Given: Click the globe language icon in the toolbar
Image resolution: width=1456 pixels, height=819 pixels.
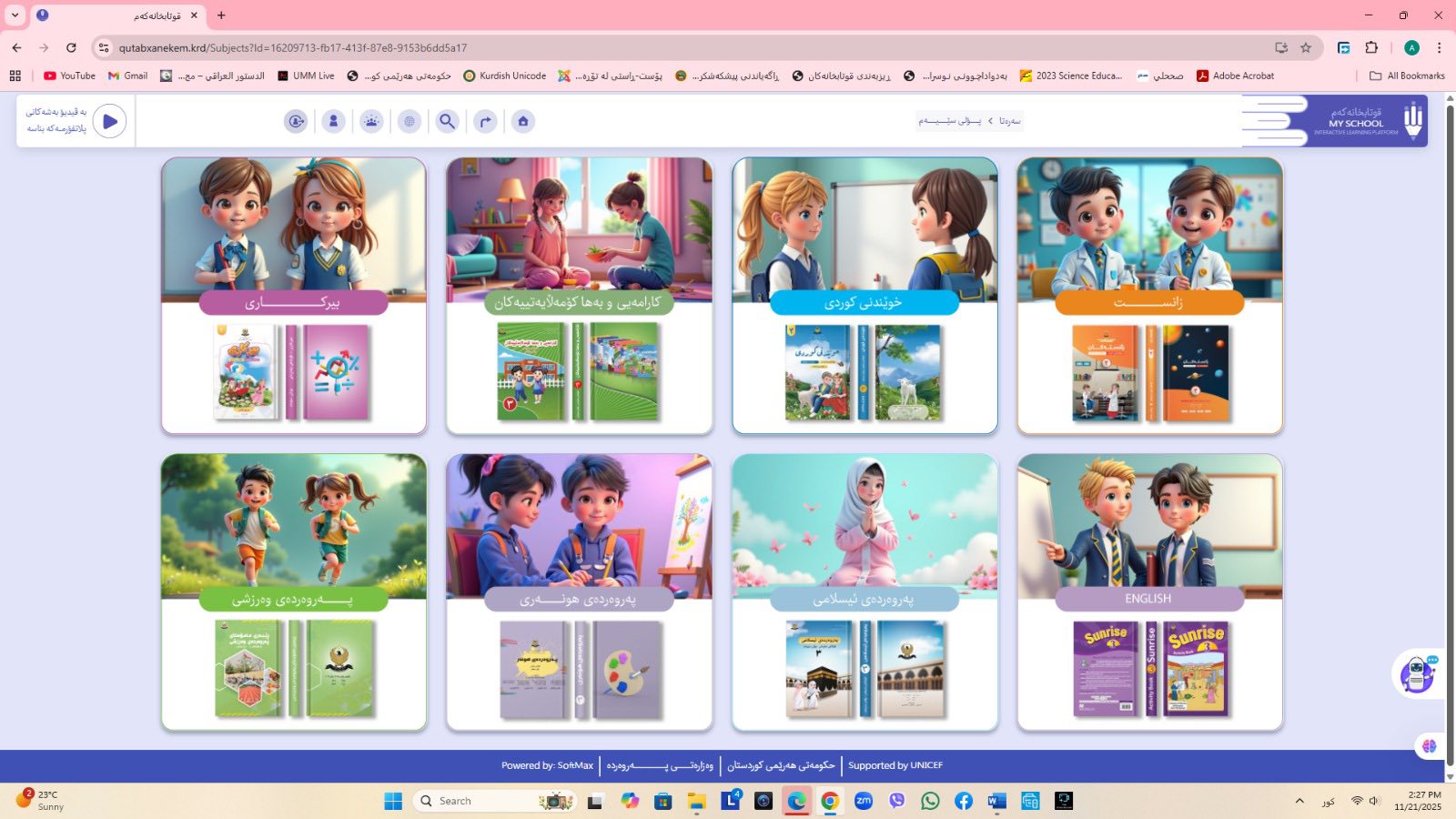Looking at the screenshot, I should coord(409,121).
